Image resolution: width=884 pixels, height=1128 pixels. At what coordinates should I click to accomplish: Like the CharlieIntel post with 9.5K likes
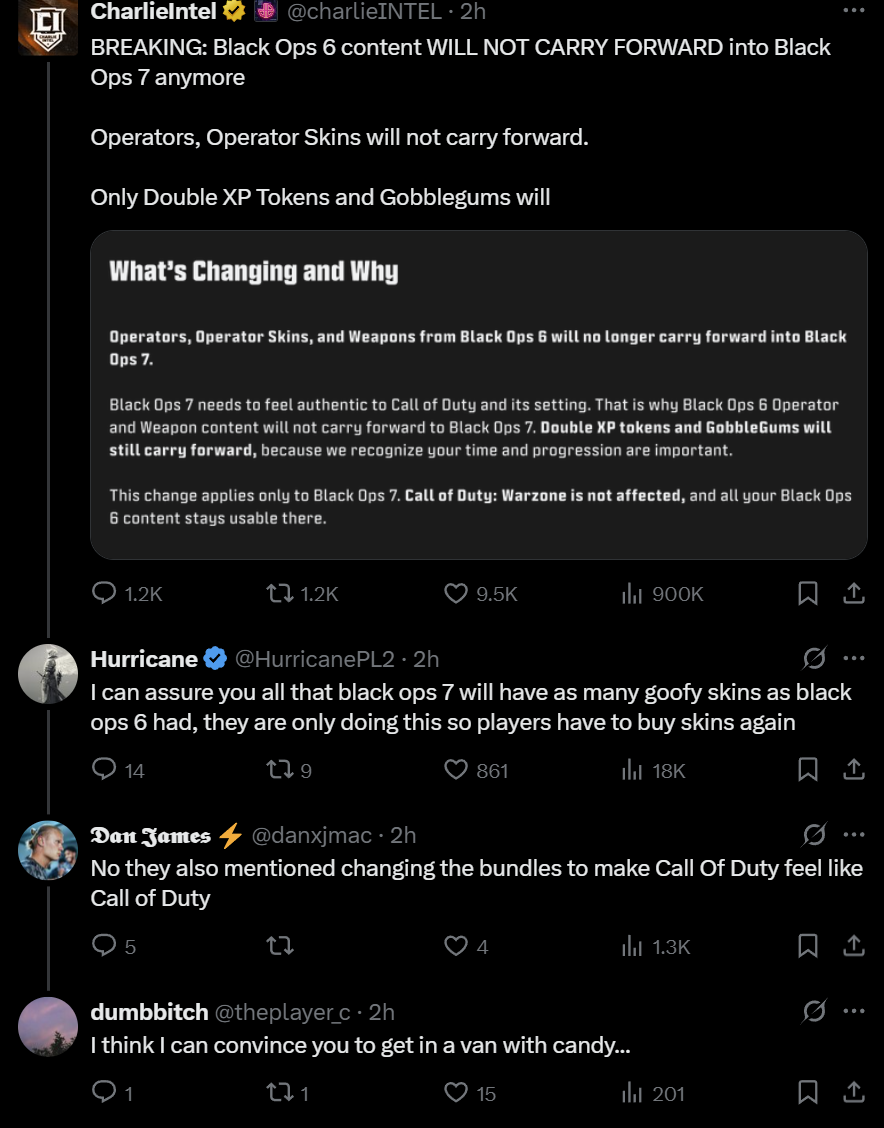456,594
